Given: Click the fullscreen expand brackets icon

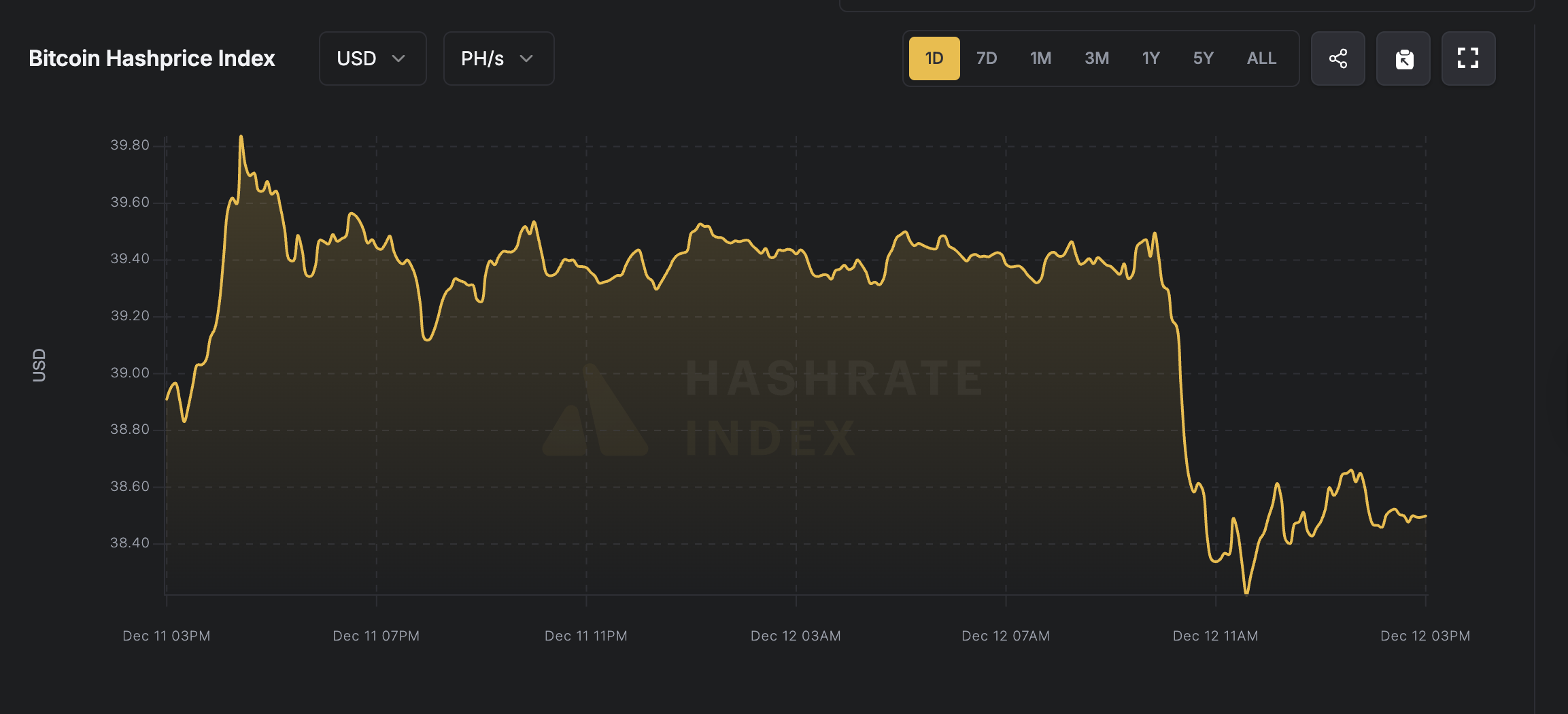Looking at the screenshot, I should point(1469,58).
